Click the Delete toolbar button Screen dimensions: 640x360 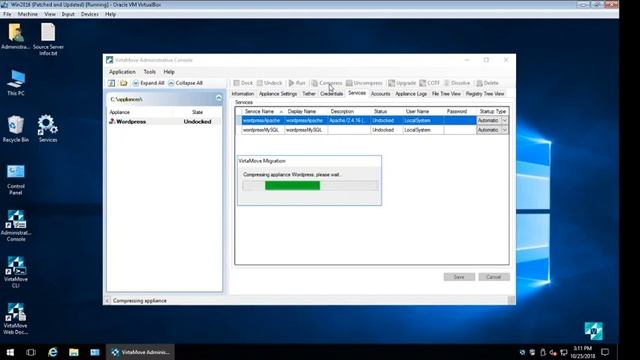488,83
